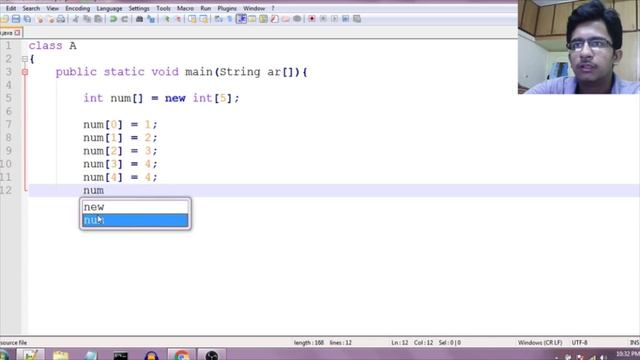Toggle synchronize horizontal scrolling icon
Image resolution: width=640 pixels, height=360 pixels.
(x=203, y=19)
